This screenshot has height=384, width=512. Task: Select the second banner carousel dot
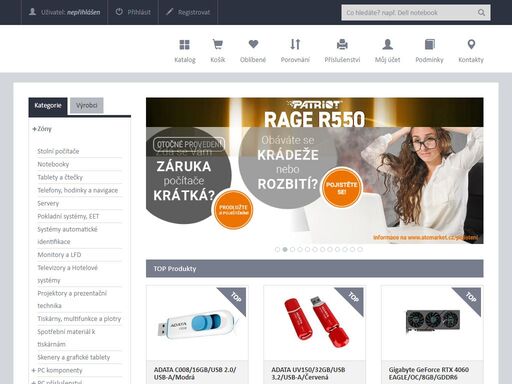click(x=285, y=249)
